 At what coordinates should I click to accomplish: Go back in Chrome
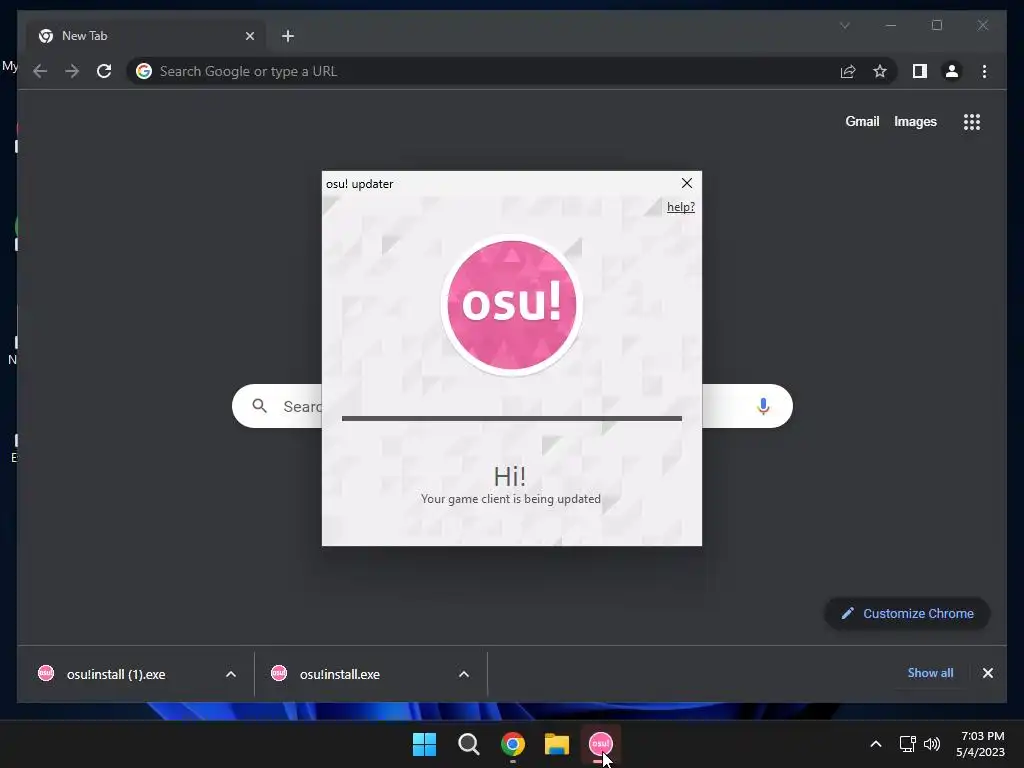(x=40, y=71)
